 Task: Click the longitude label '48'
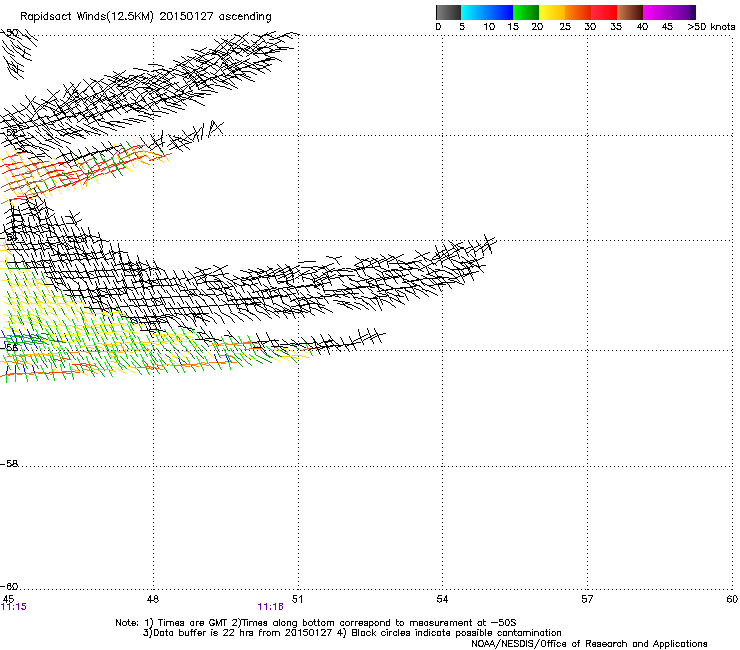pyautogui.click(x=153, y=599)
